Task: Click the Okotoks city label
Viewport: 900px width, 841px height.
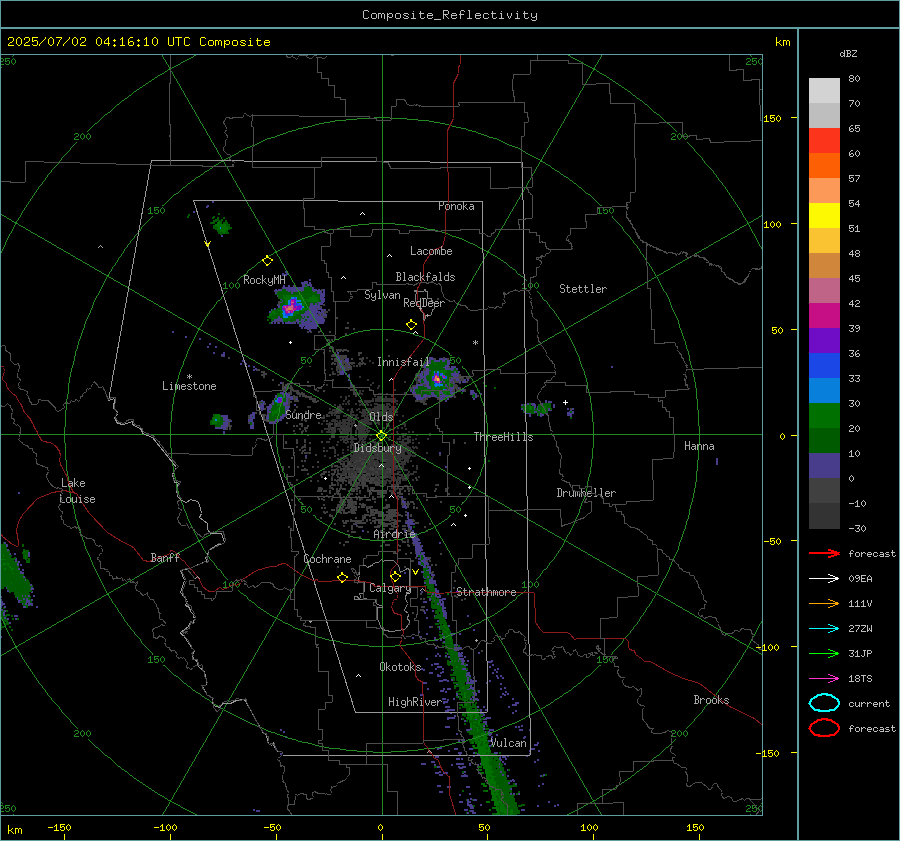Action: [400, 667]
